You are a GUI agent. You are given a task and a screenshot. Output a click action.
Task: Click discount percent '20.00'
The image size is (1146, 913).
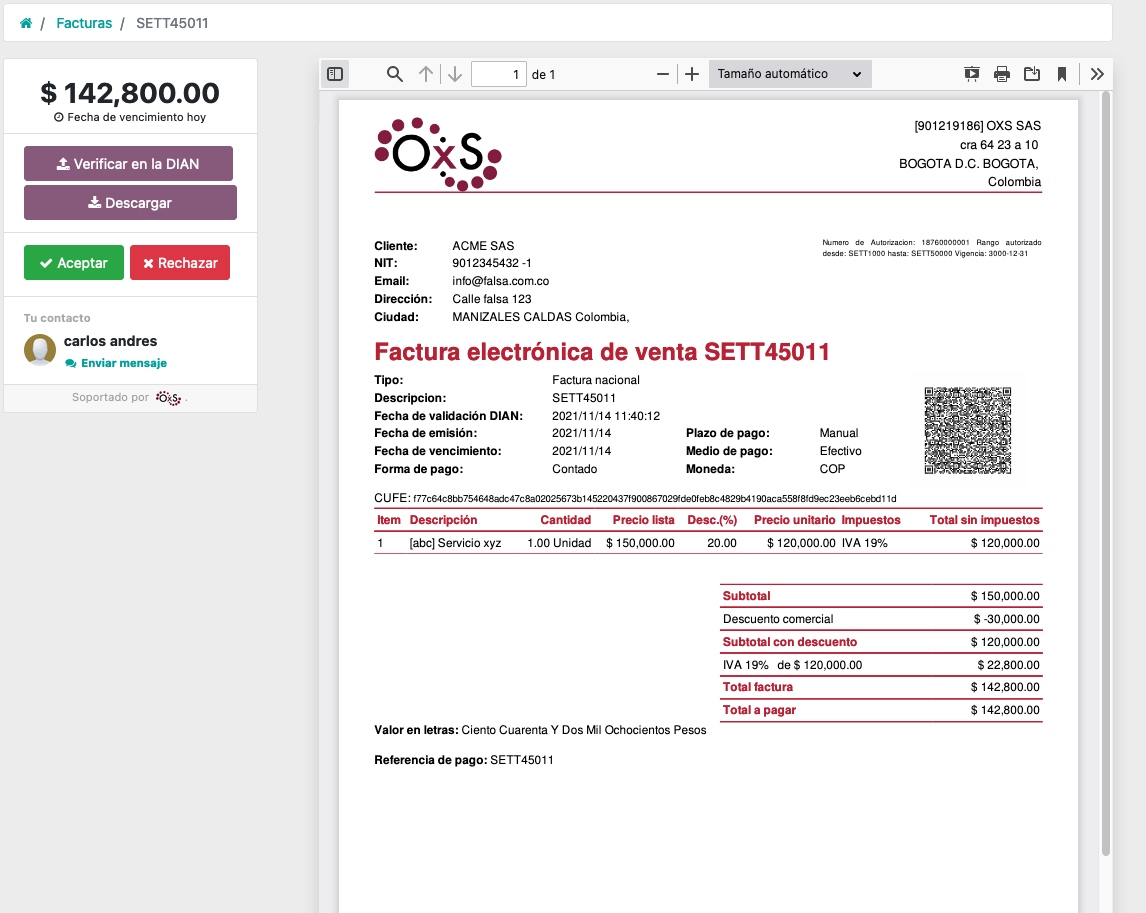tap(722, 543)
